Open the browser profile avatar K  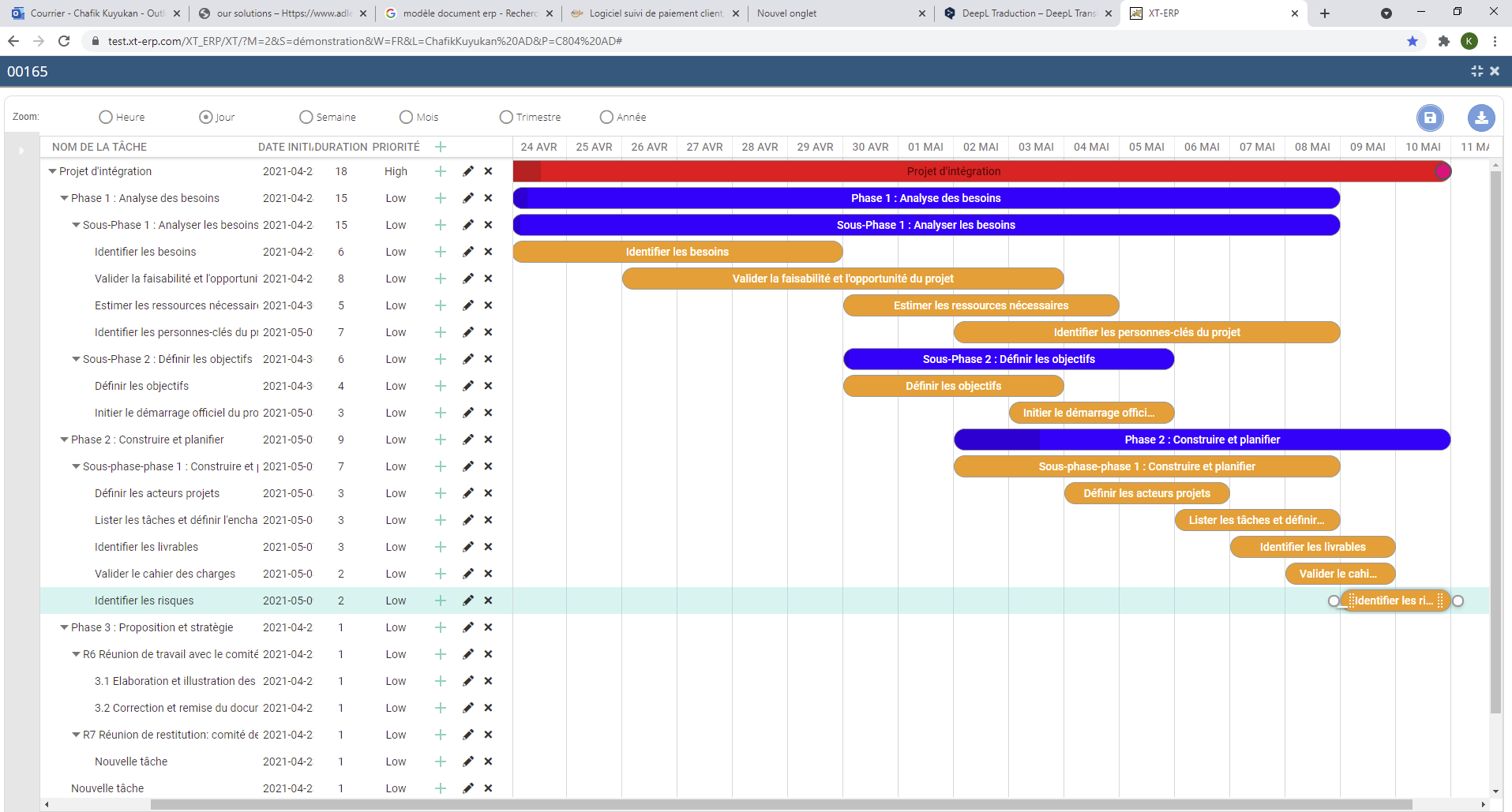click(x=1469, y=41)
